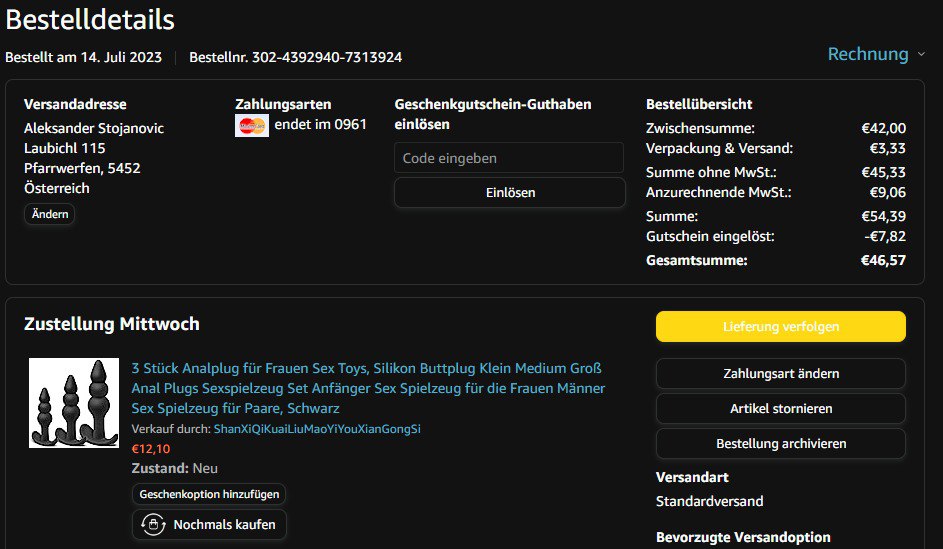Archive order using Bestellung archivieren
Viewport: 943px width, 549px height.
point(780,444)
